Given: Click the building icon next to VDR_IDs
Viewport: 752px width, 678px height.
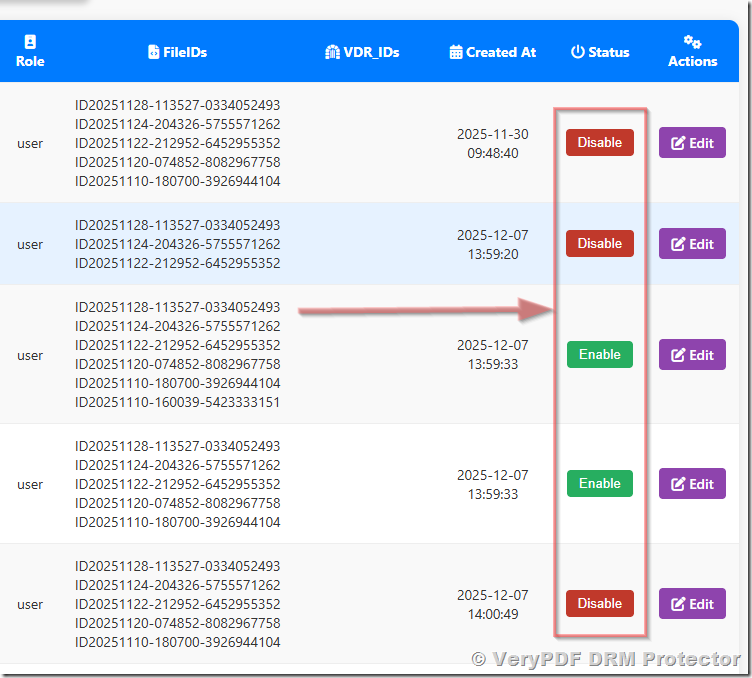Looking at the screenshot, I should pos(333,52).
